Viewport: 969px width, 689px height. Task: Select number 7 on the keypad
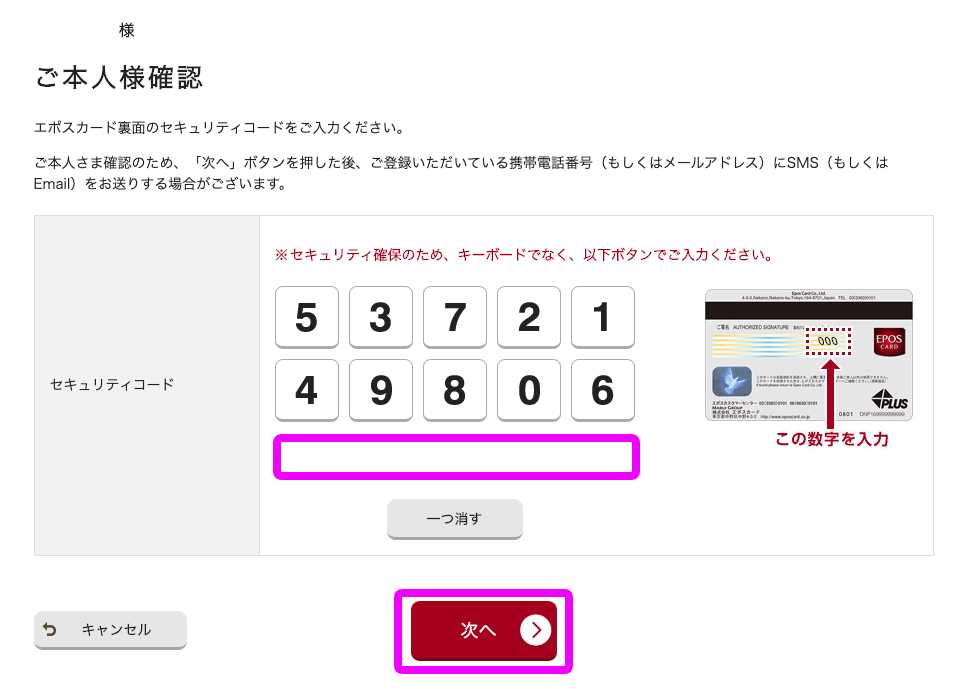455,317
